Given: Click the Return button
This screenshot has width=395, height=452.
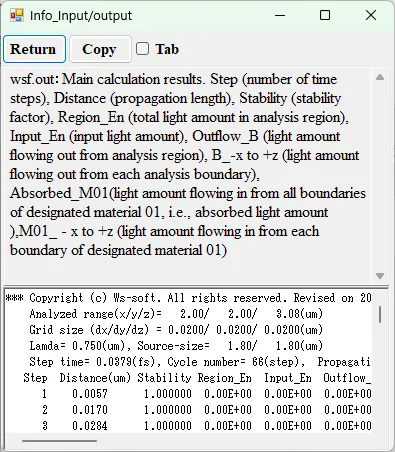Looking at the screenshot, I should [34, 49].
